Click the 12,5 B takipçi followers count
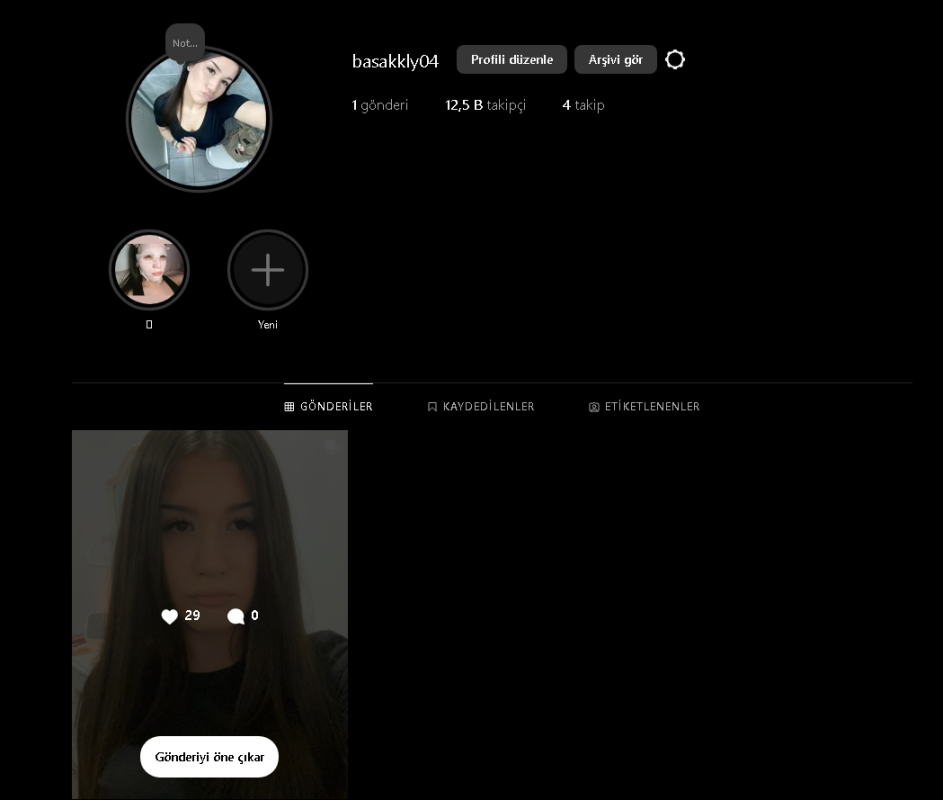The image size is (943, 800). click(x=485, y=105)
